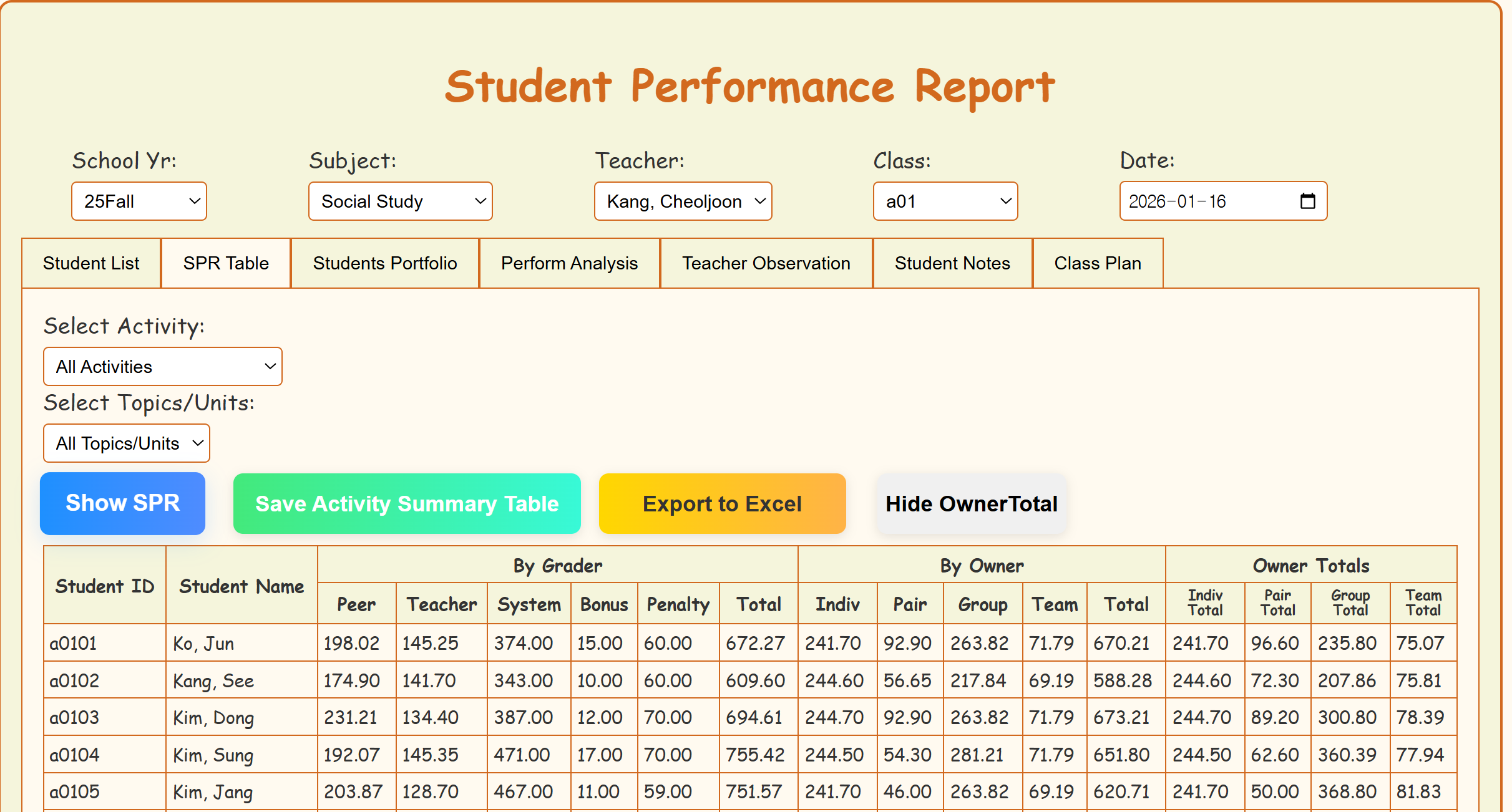Switch to the Student List tab
The image size is (1512, 812).
click(91, 263)
